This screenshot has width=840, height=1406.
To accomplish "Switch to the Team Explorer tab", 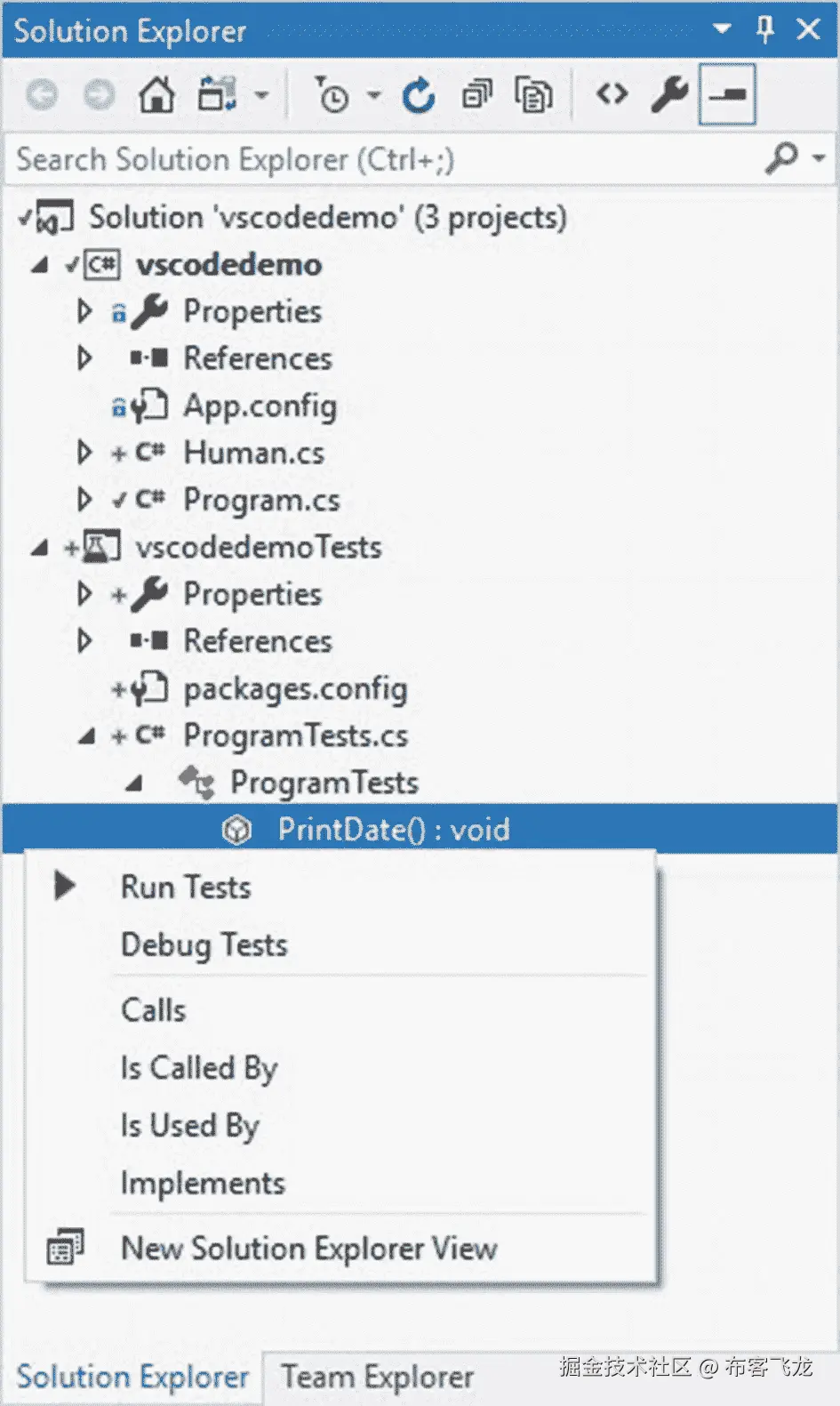I will 377,1377.
